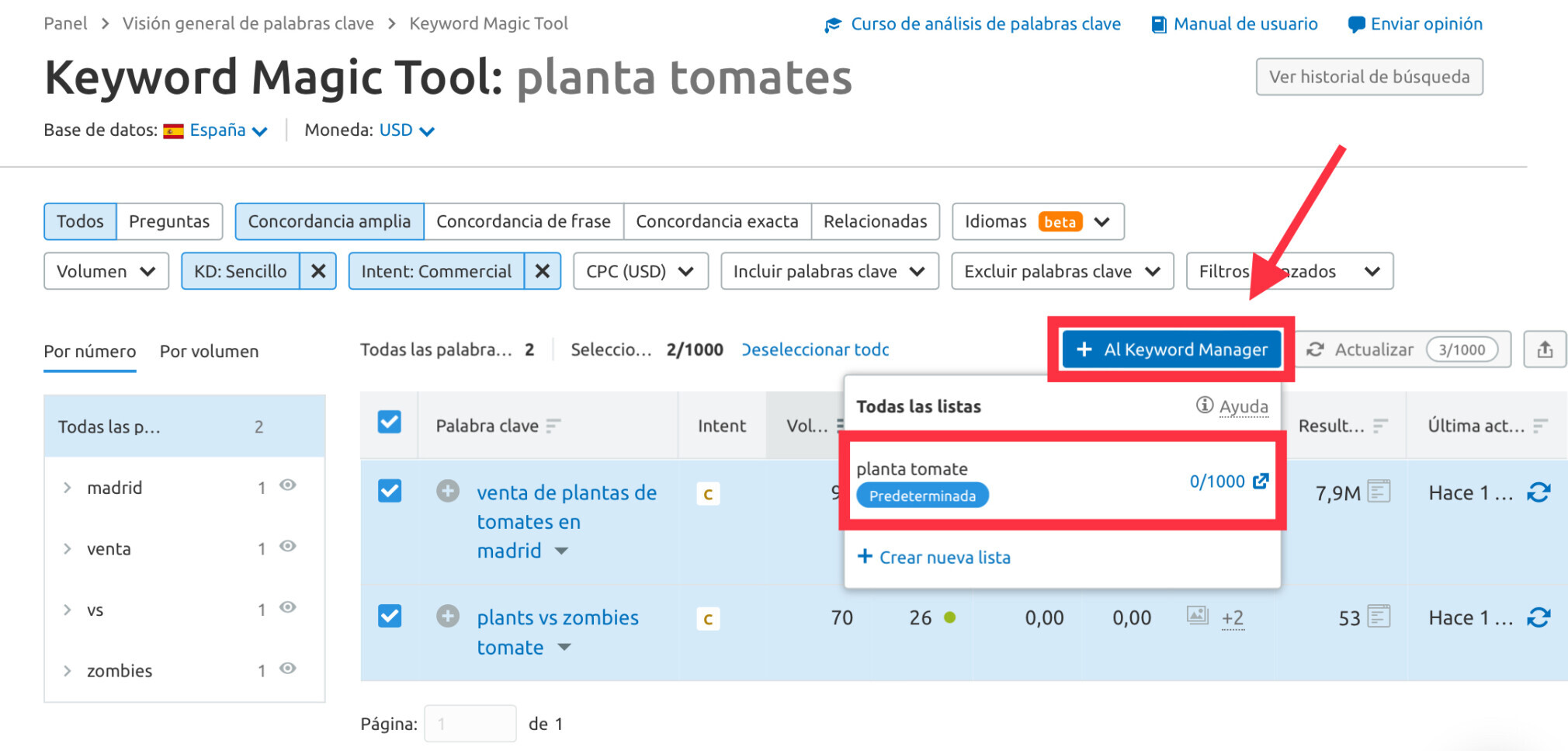Screen dimensions: 1568x751
Task: Sort by Result column icon
Action: [x=1380, y=426]
